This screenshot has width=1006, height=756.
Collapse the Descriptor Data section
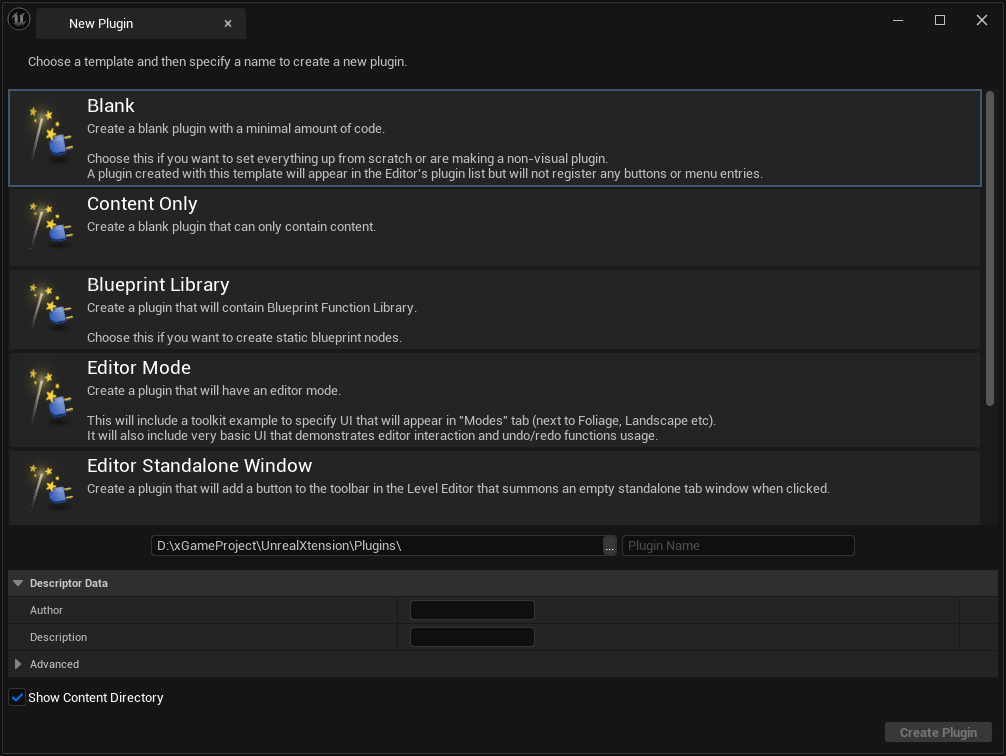click(18, 583)
